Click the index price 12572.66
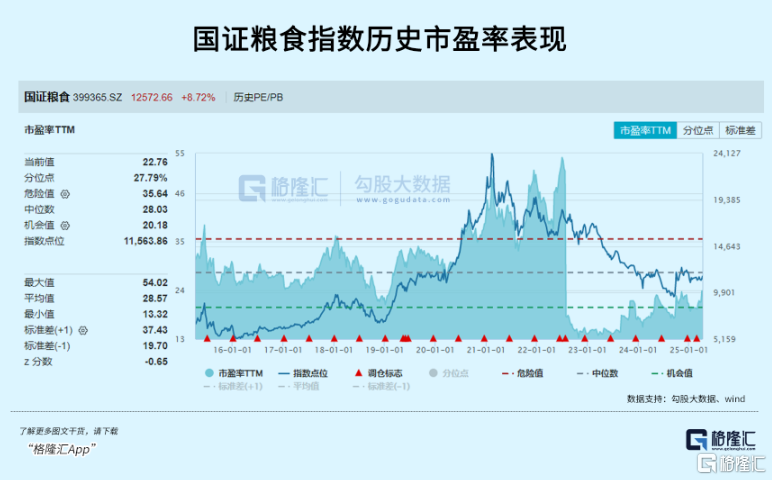This screenshot has width=772, height=480. tap(152, 97)
